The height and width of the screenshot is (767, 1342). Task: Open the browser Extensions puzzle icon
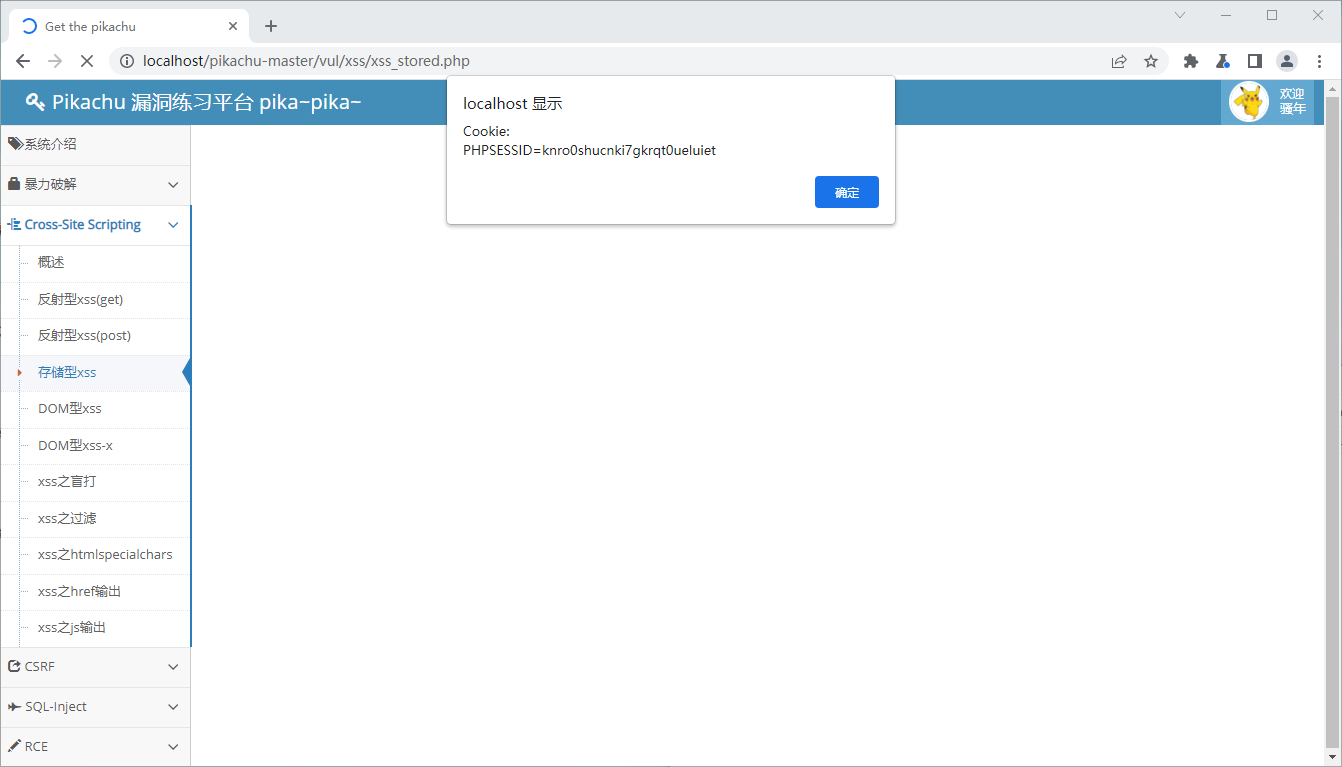(x=1190, y=61)
